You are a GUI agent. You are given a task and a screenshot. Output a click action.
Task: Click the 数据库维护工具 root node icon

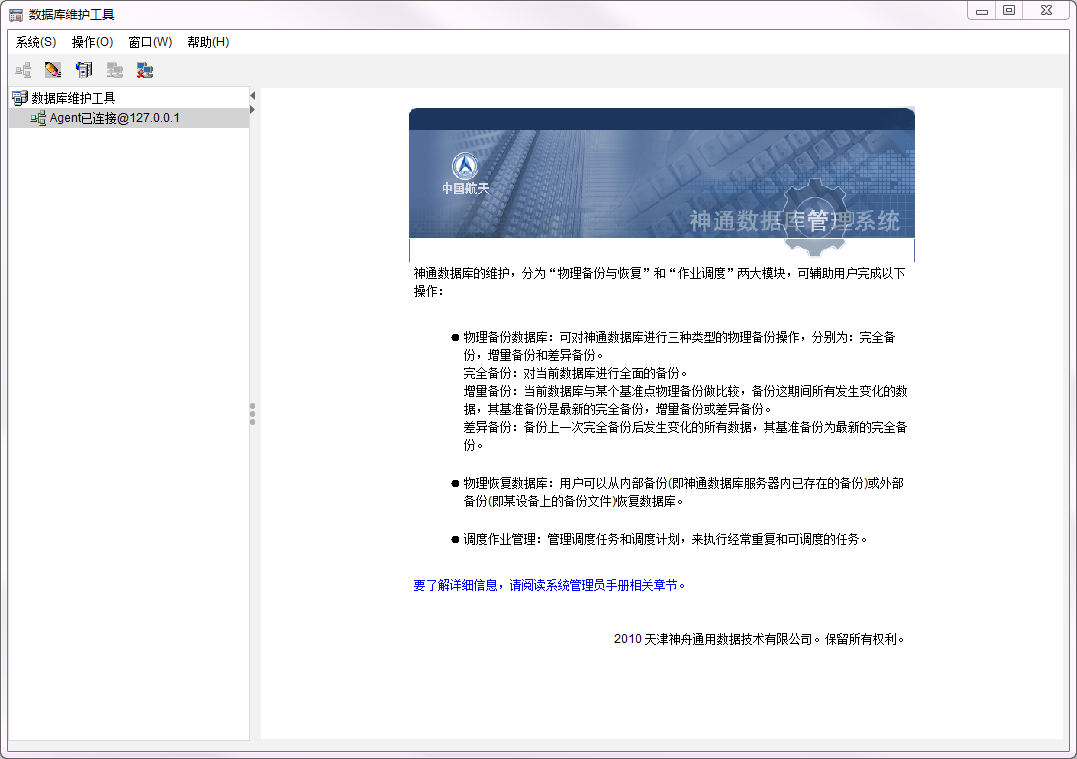20,98
